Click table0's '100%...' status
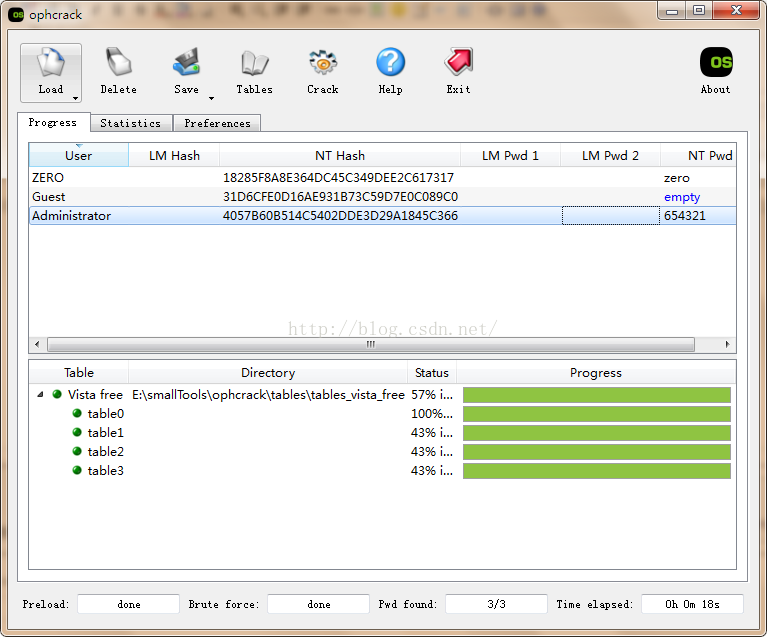The width and height of the screenshot is (767, 637). (x=432, y=414)
